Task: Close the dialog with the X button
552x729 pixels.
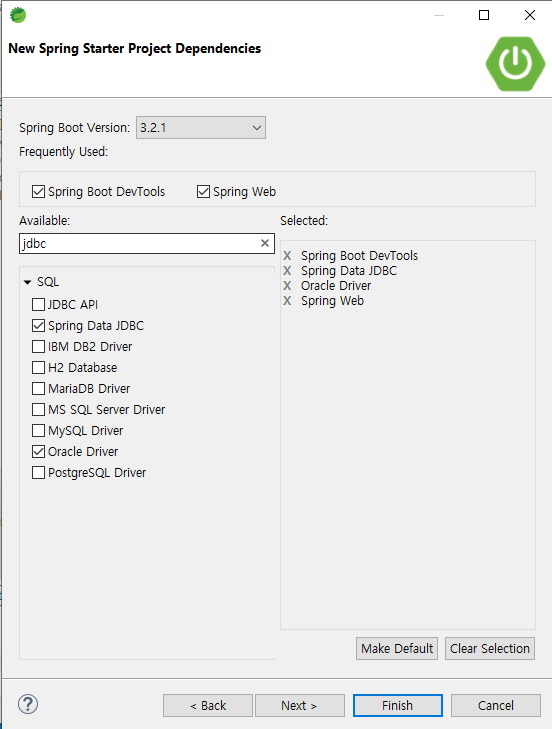Action: (530, 15)
